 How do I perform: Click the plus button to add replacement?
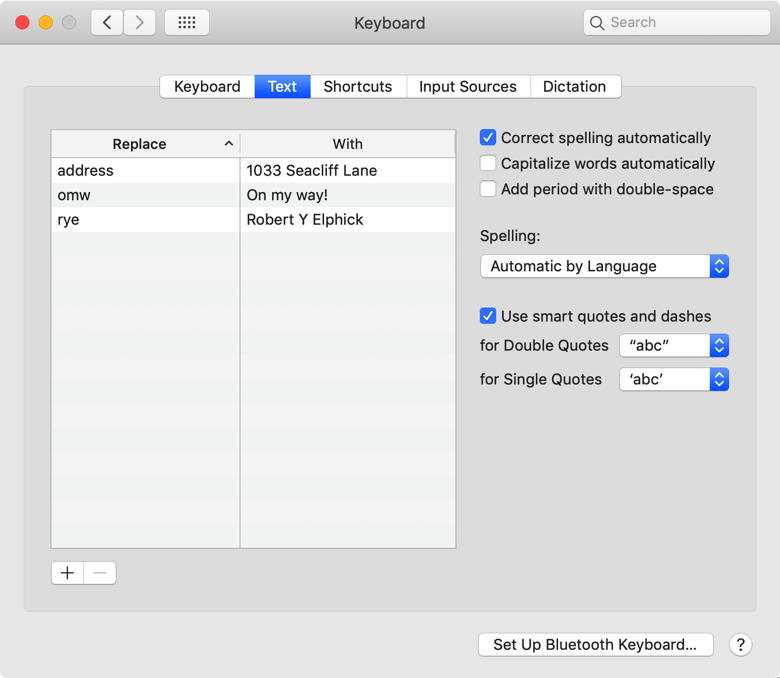pos(67,573)
